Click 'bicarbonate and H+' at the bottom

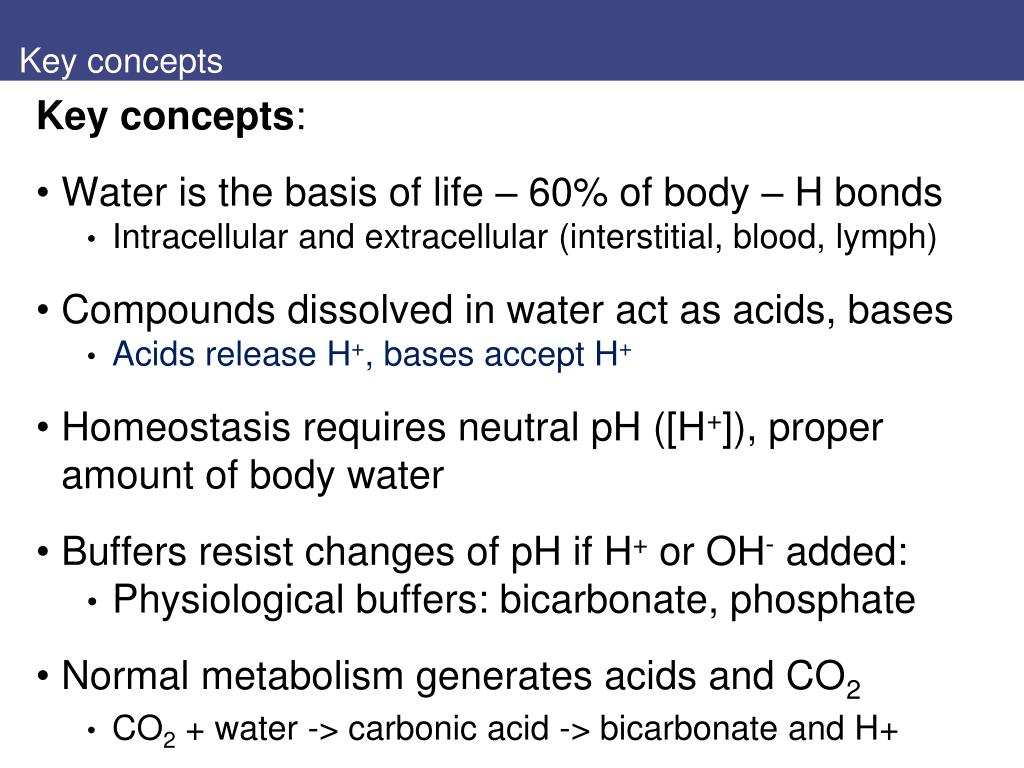(x=748, y=728)
